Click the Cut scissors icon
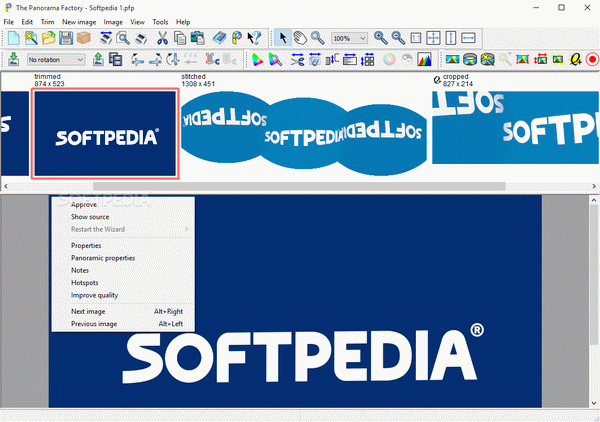 [x=162, y=38]
